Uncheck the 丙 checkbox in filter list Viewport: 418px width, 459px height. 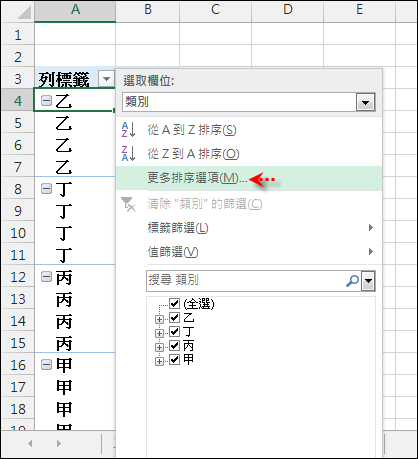pyautogui.click(x=174, y=346)
